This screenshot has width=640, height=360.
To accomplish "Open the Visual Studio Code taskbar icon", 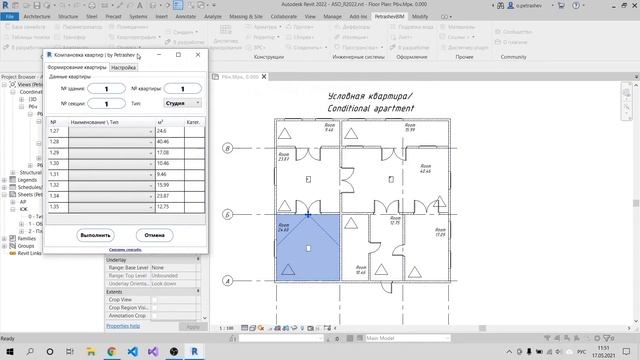I will point(133,351).
